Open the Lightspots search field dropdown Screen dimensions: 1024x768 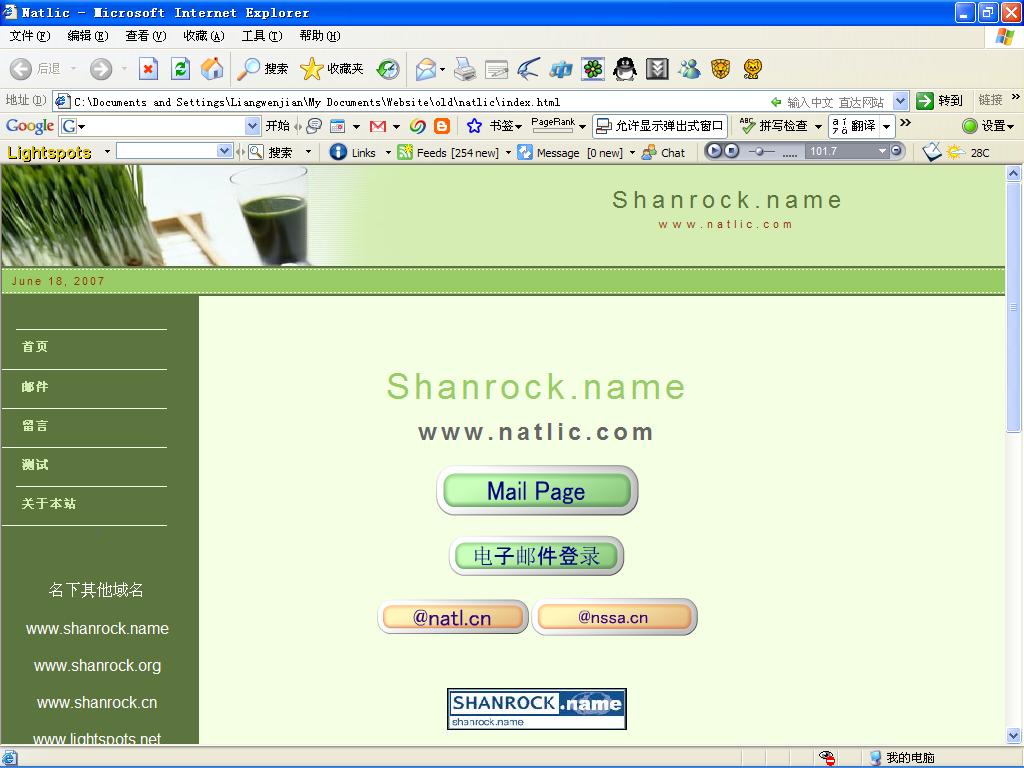coord(224,152)
